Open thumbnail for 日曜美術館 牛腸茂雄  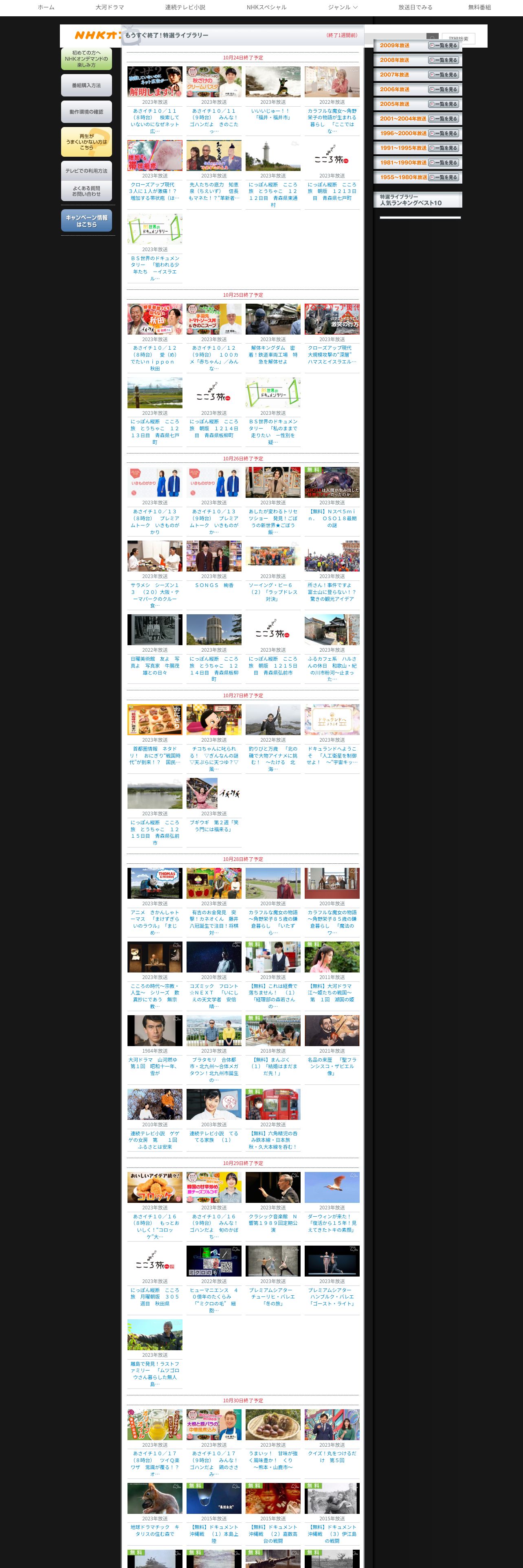click(x=155, y=630)
